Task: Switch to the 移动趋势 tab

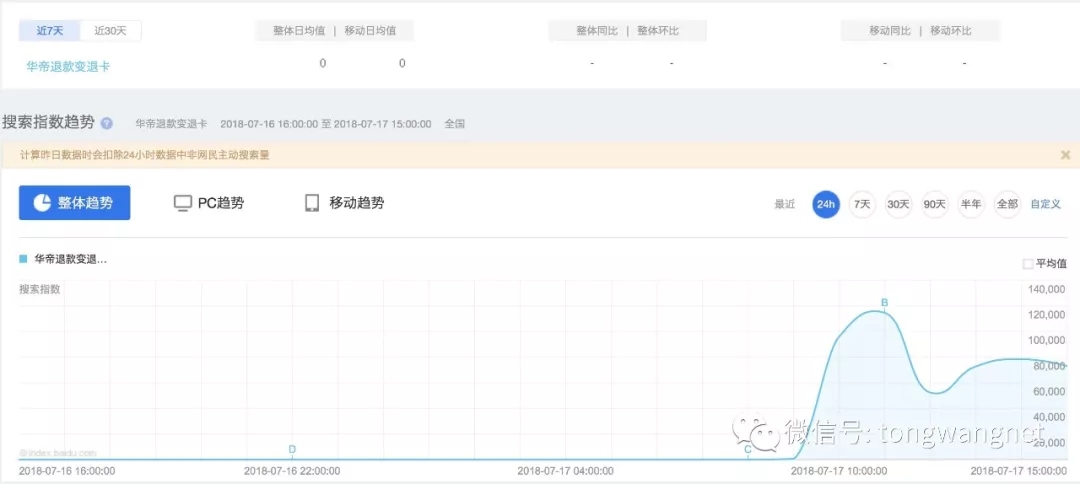Action: tap(344, 203)
